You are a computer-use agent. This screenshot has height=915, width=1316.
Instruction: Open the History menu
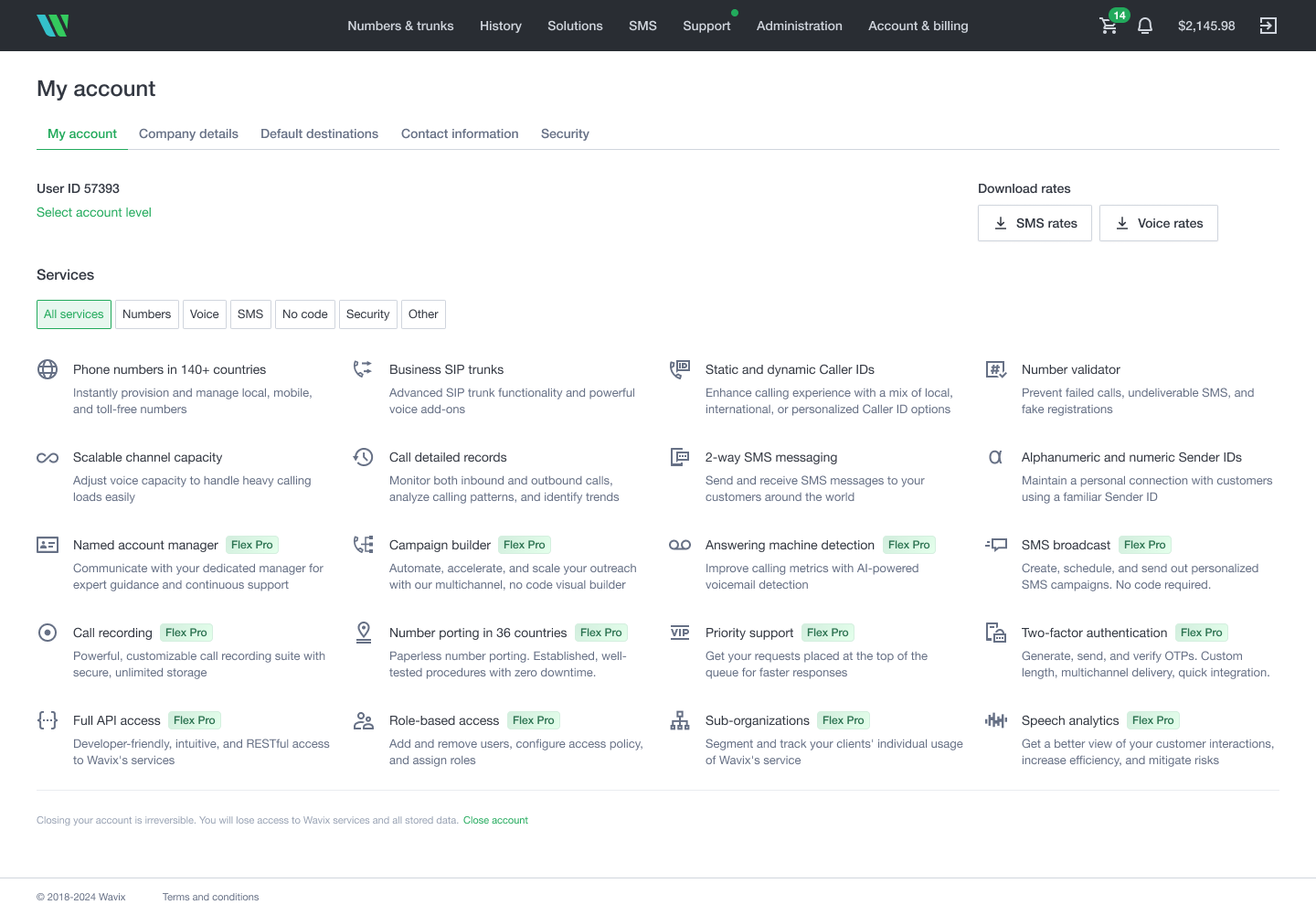(501, 26)
